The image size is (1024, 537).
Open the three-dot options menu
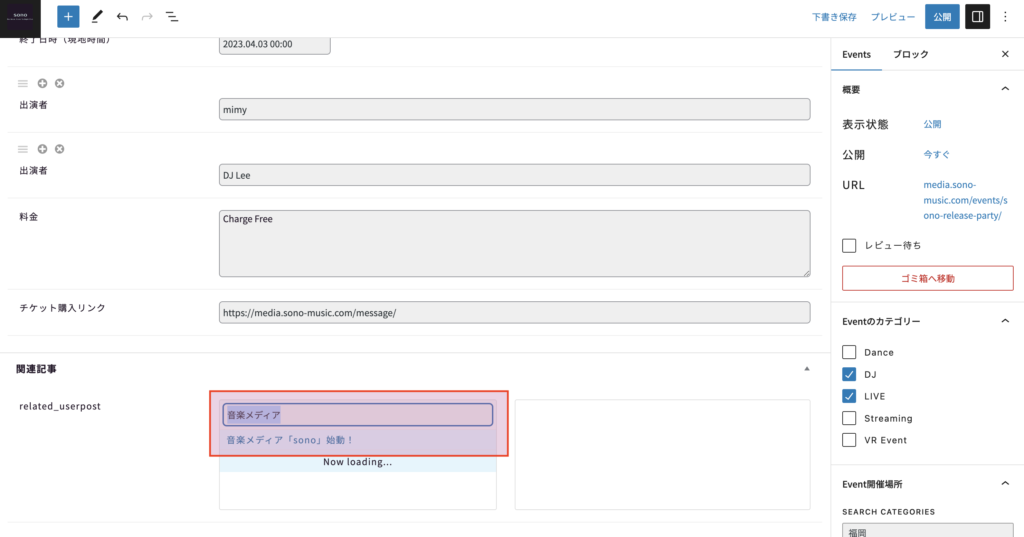1005,17
